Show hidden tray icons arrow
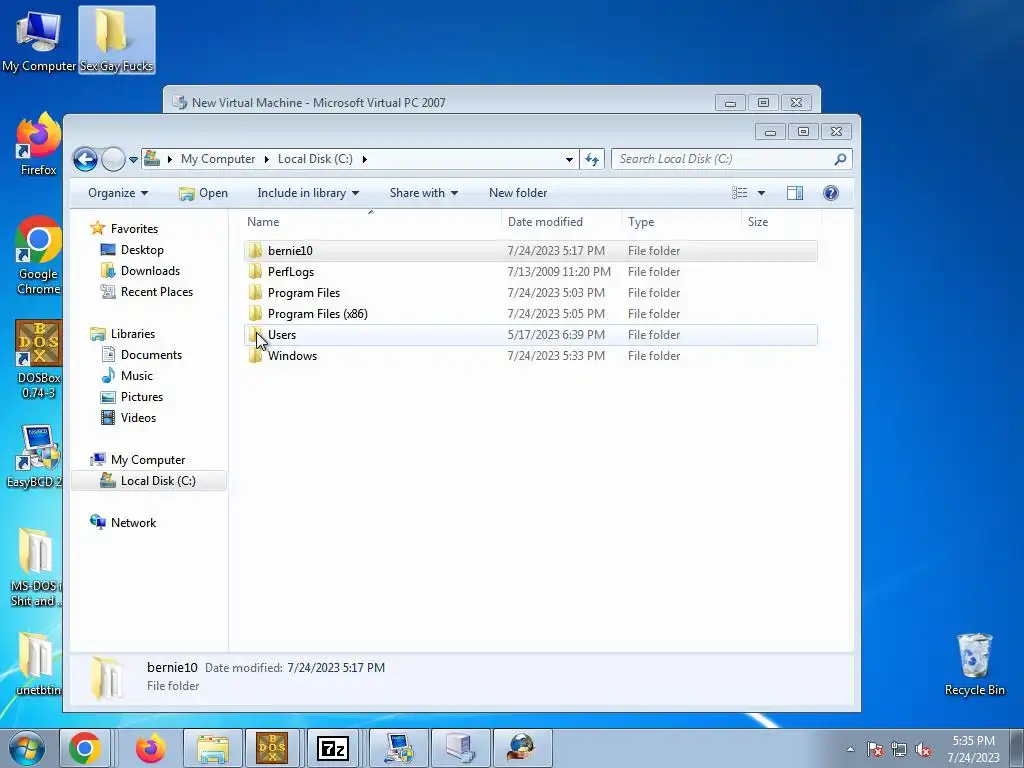 (850, 749)
